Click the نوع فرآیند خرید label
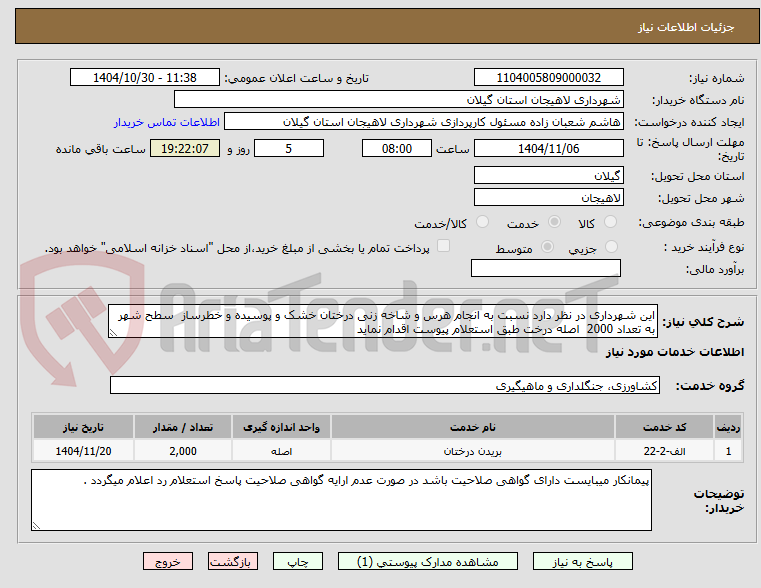The width and height of the screenshot is (761, 588). coord(704,247)
